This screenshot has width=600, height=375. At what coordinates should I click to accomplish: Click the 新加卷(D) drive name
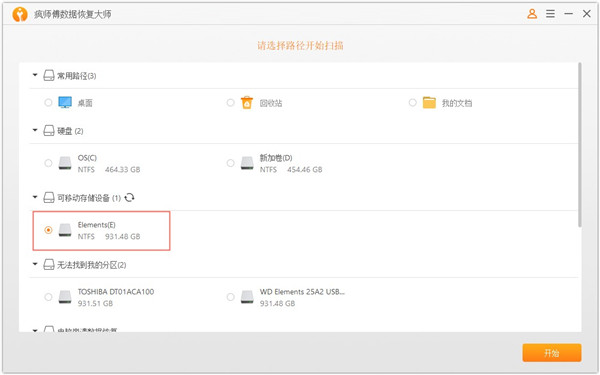tap(276, 158)
